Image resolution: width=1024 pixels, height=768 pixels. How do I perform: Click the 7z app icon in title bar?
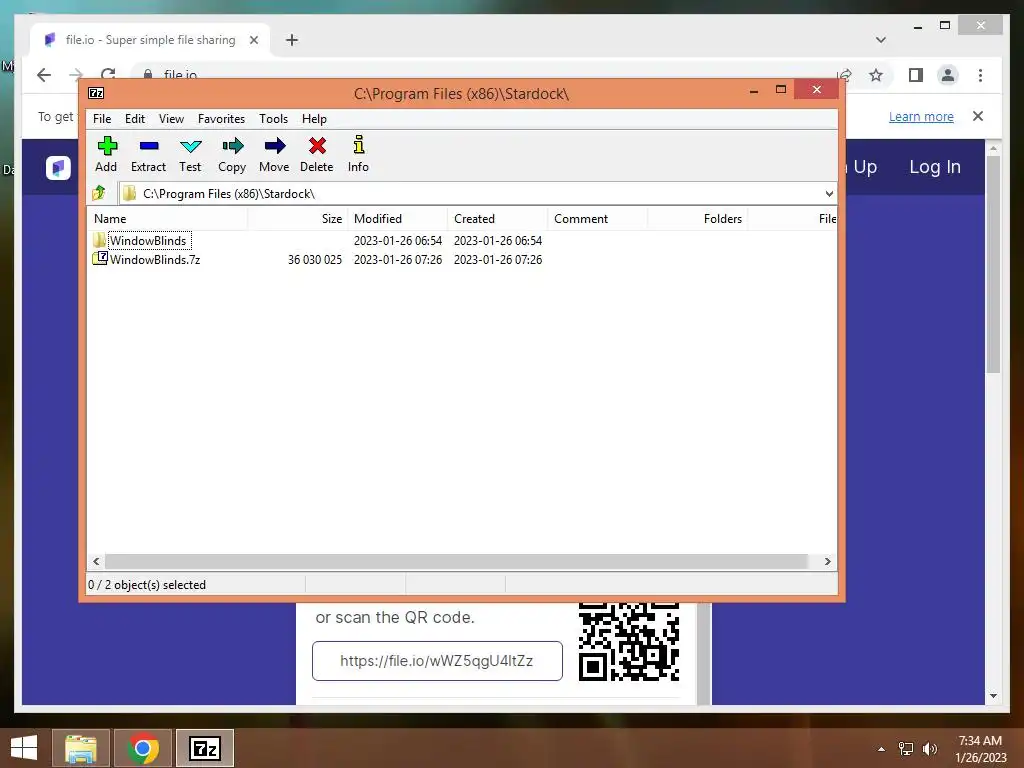(x=96, y=93)
